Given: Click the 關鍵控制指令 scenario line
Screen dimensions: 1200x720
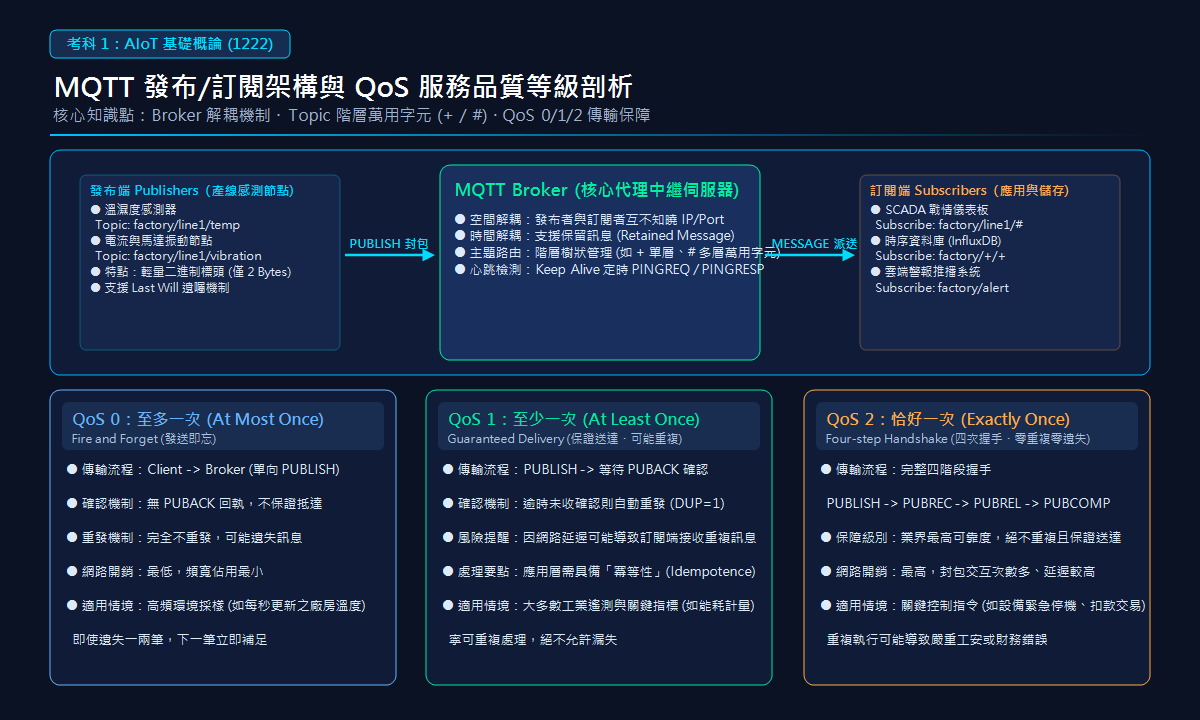Looking at the screenshot, I should click(x=982, y=605).
